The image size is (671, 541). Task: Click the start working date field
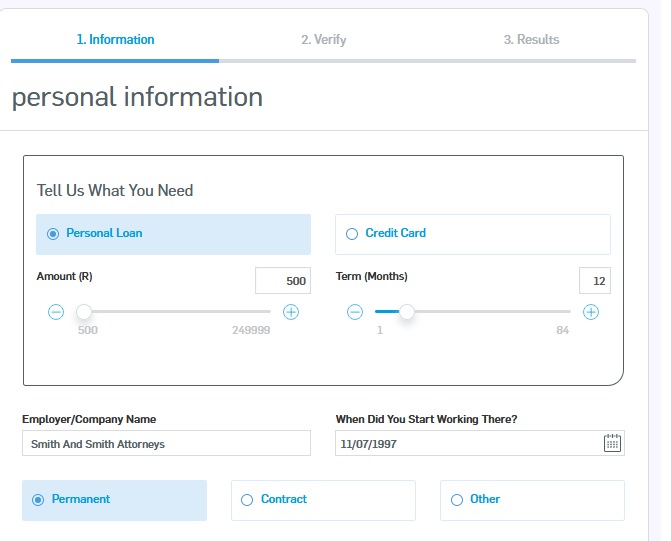tap(468, 443)
